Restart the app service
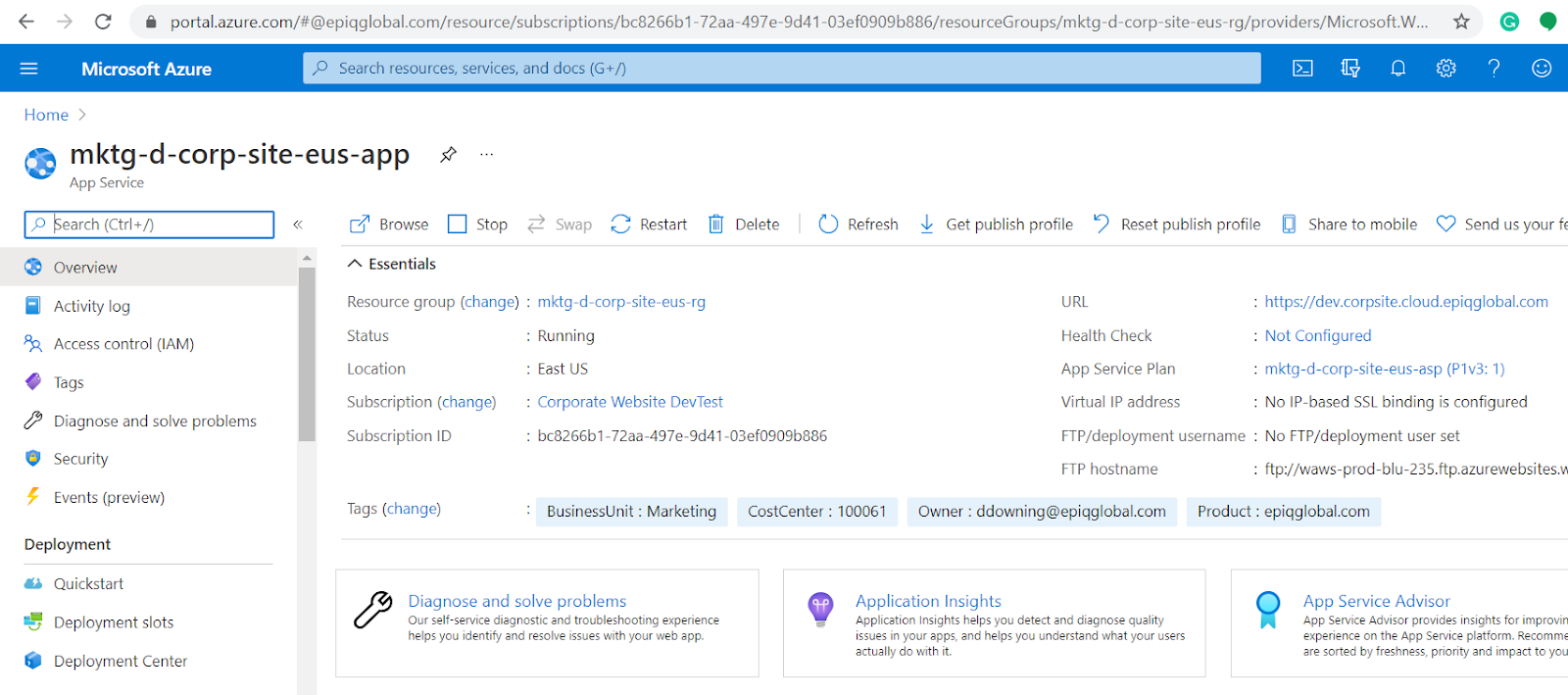This screenshot has height=695, width=1568. click(x=649, y=224)
